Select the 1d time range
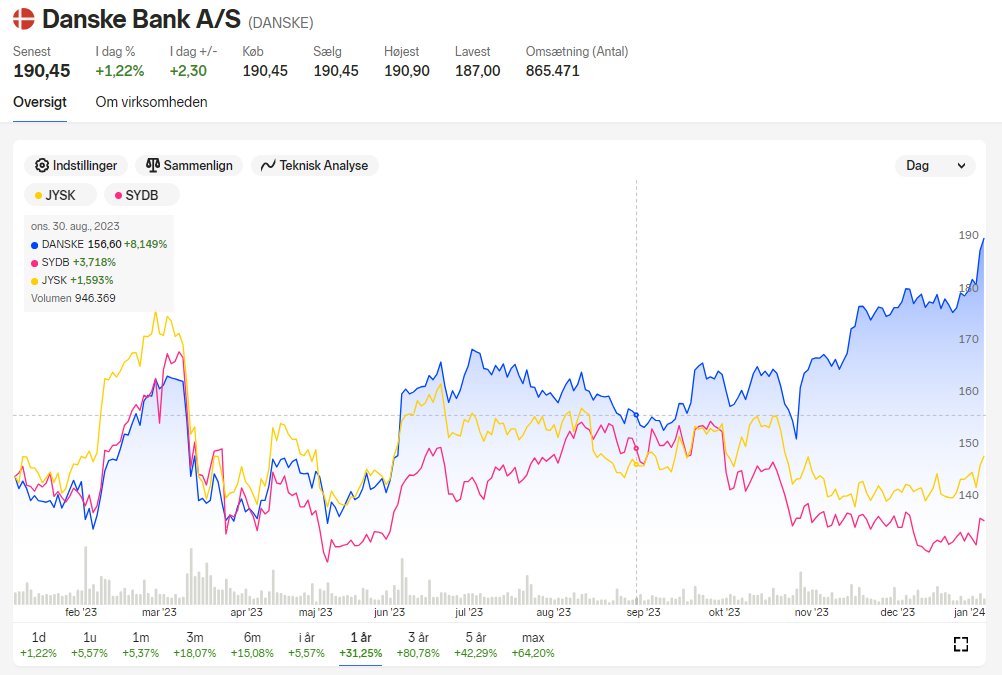 [38, 645]
